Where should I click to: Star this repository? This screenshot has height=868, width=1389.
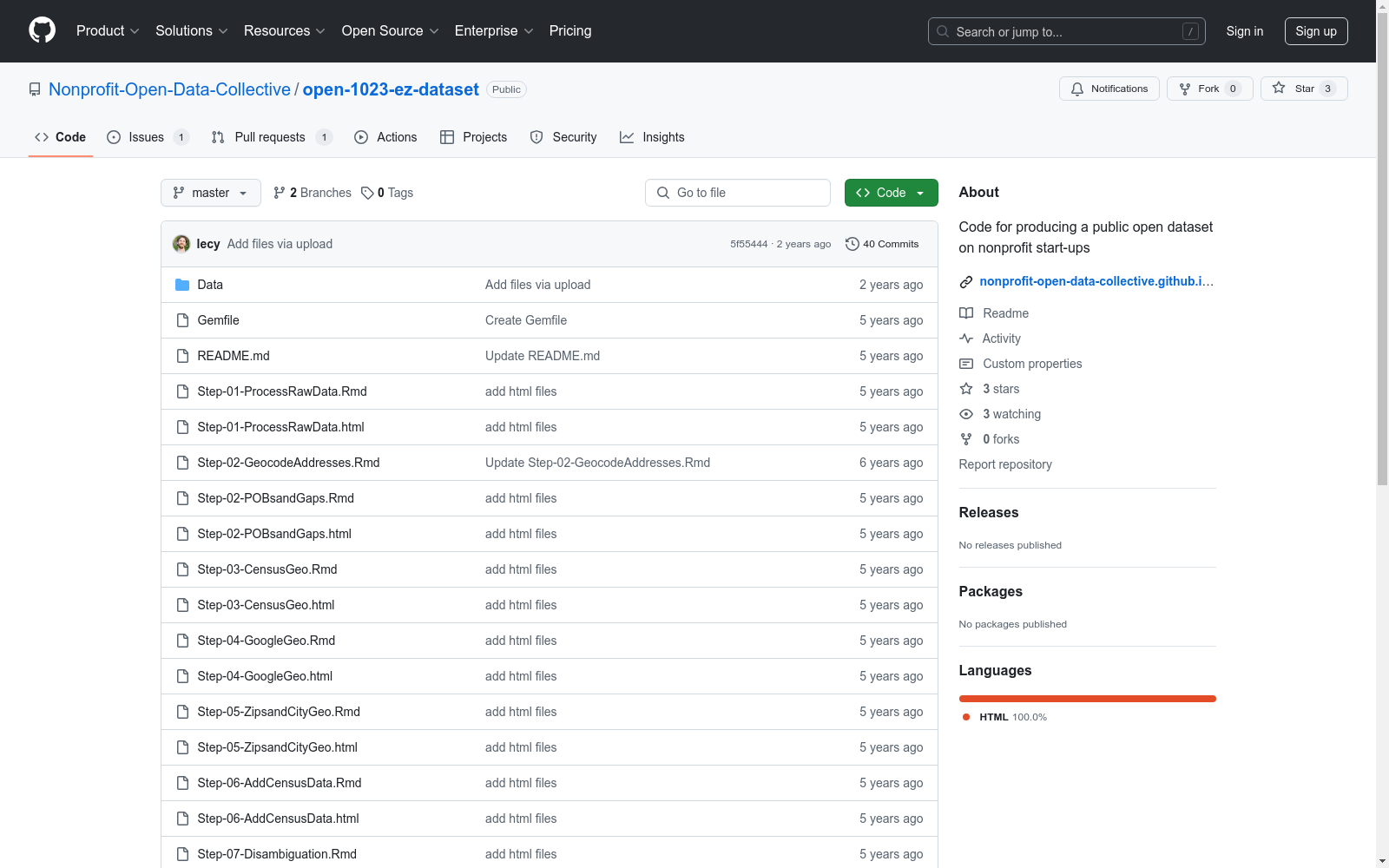pos(1303,89)
